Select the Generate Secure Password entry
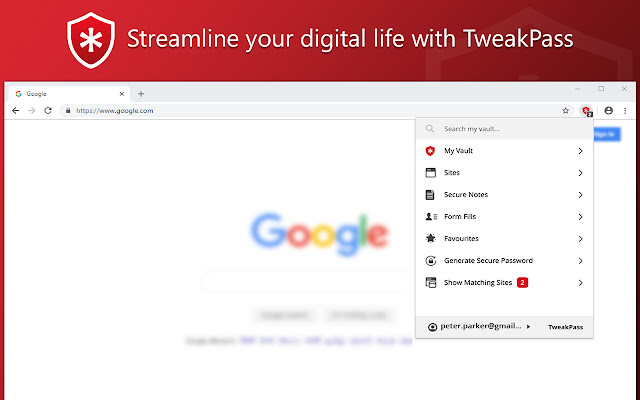 (504, 261)
